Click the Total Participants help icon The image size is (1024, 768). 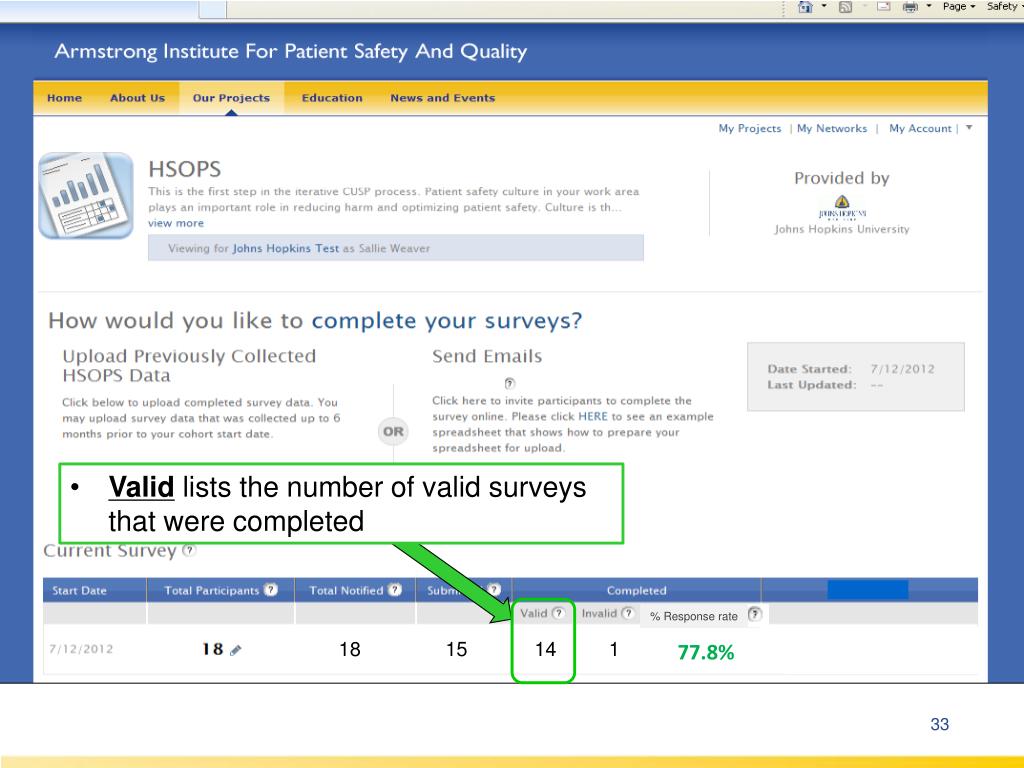click(x=271, y=590)
